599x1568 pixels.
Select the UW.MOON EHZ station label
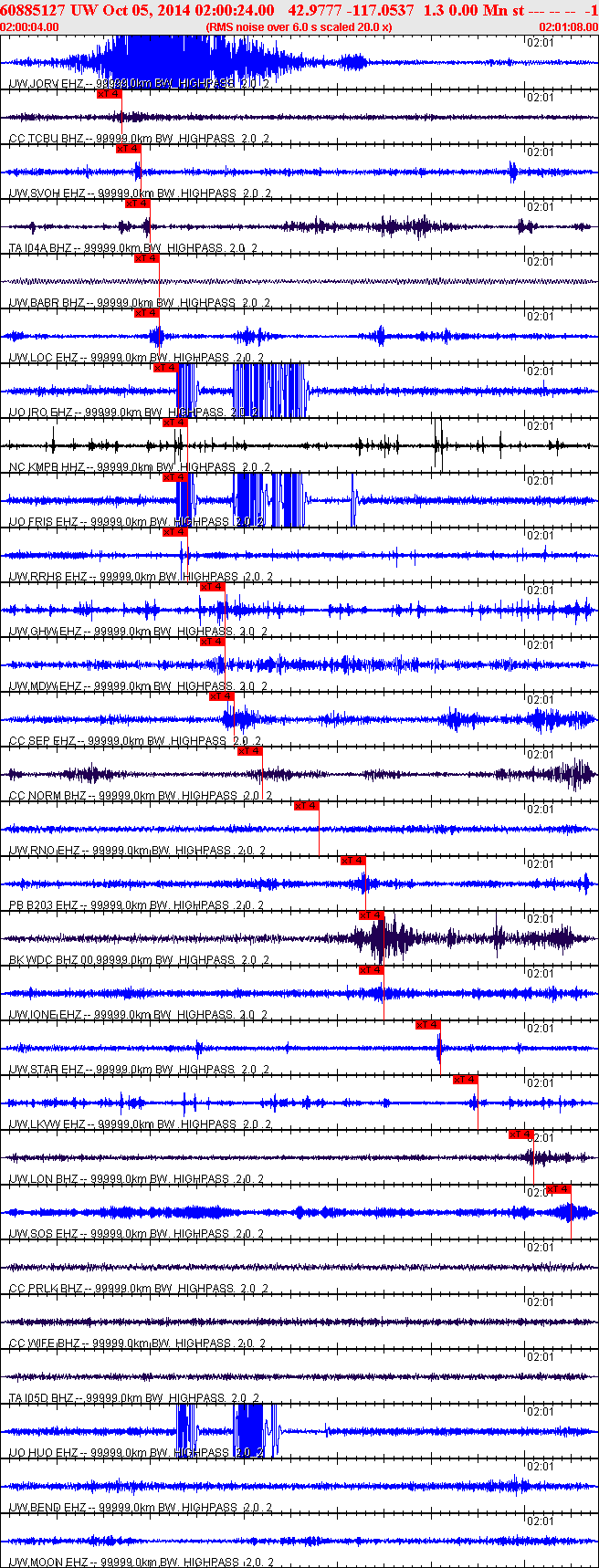click(x=47, y=1563)
